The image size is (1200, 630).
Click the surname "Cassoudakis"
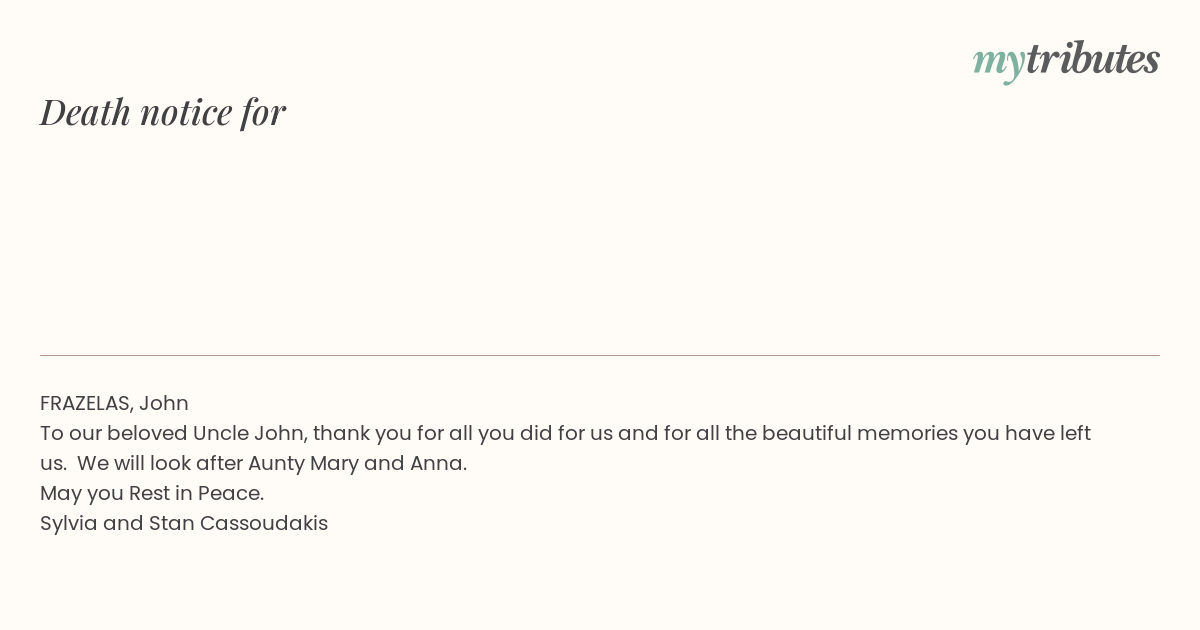(264, 523)
